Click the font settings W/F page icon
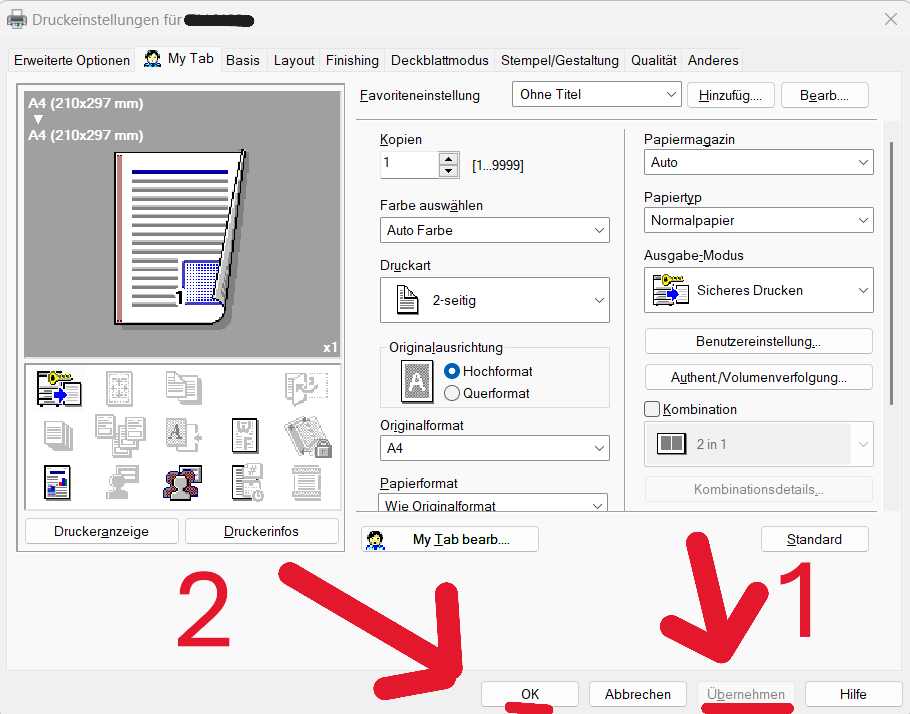 pyautogui.click(x=246, y=435)
